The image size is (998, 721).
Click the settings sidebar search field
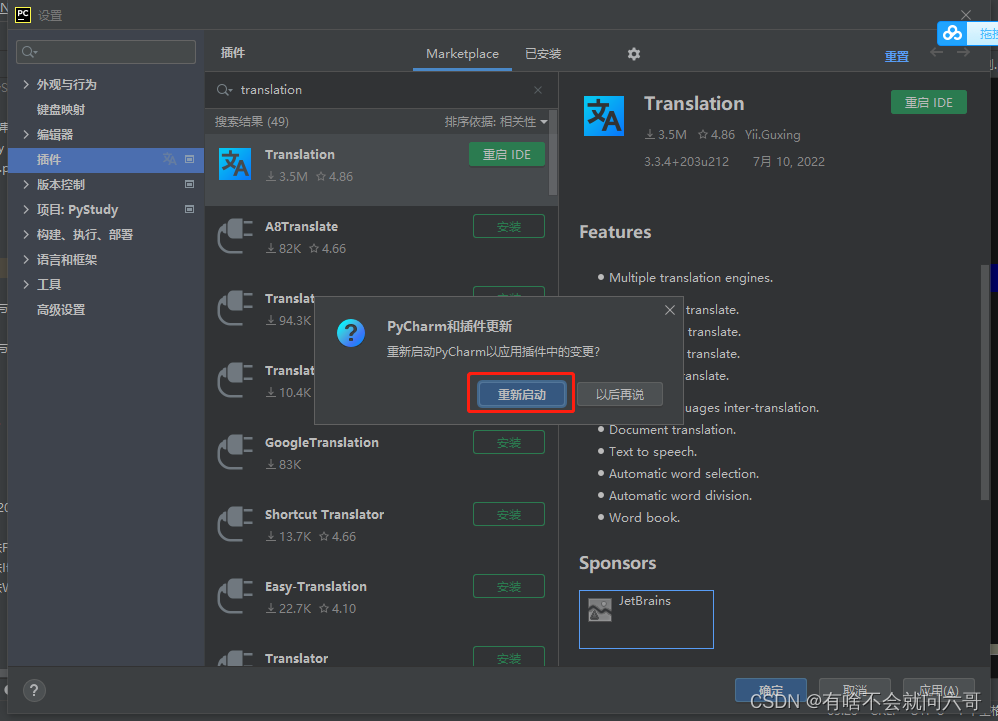pyautogui.click(x=106, y=52)
